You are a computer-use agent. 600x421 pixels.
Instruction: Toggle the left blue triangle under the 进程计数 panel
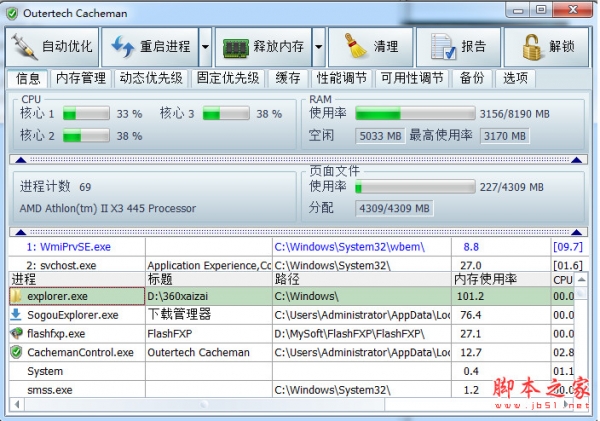point(21,232)
